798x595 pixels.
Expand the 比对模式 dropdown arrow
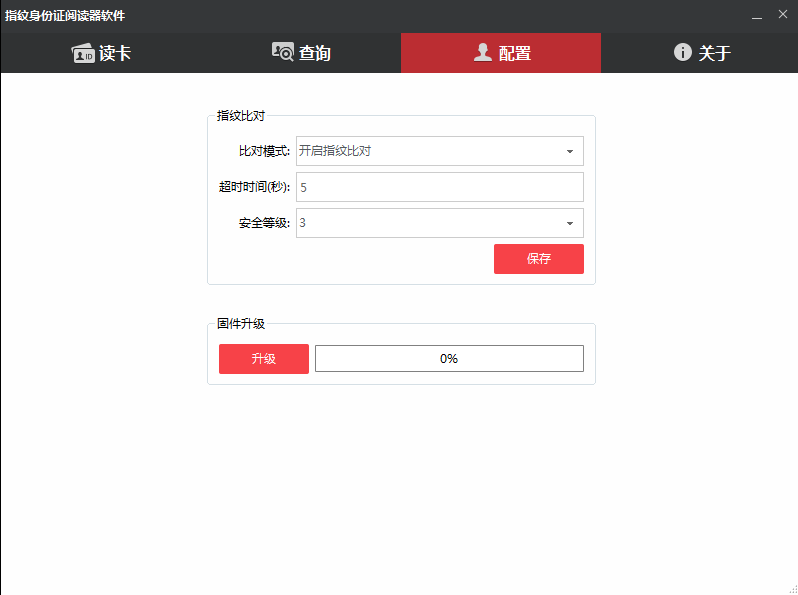click(x=570, y=151)
